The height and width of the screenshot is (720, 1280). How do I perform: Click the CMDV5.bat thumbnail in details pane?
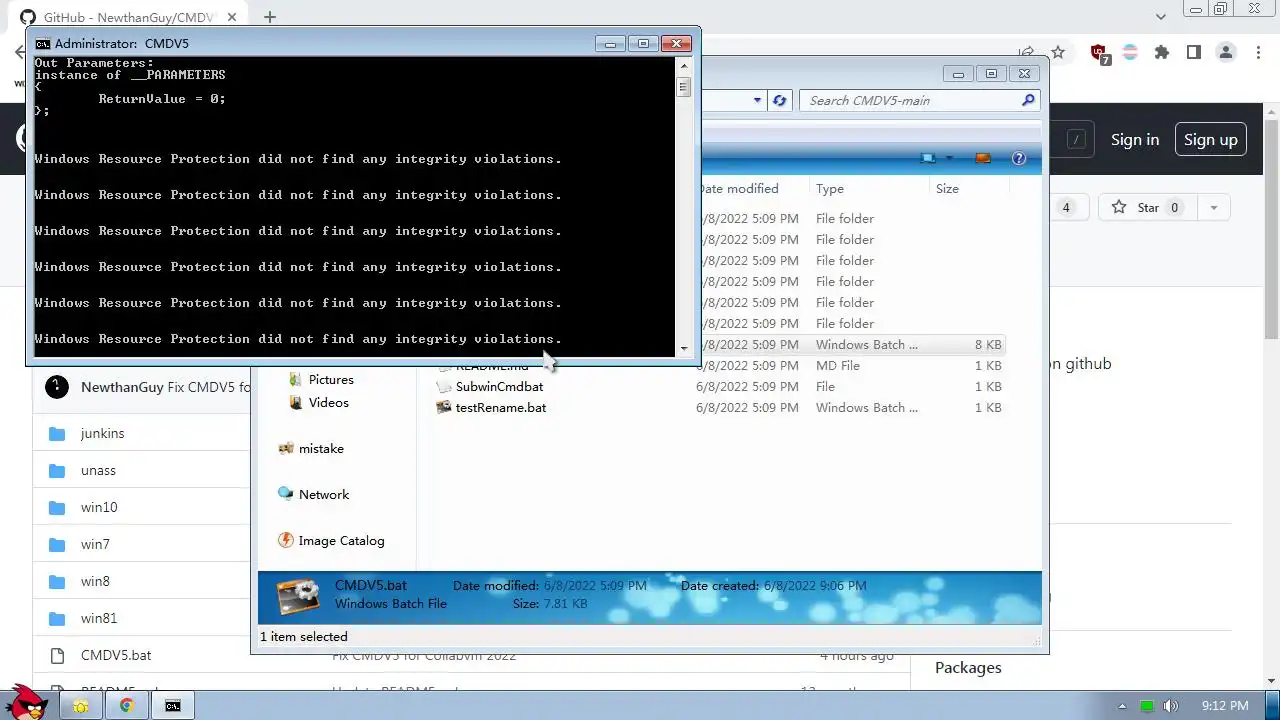tap(298, 597)
